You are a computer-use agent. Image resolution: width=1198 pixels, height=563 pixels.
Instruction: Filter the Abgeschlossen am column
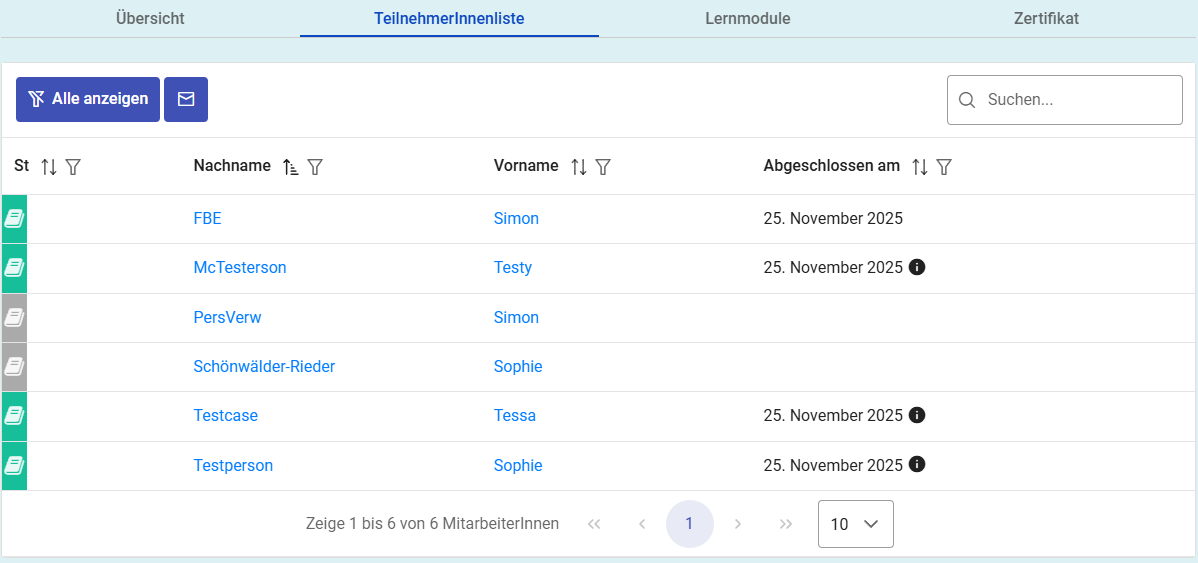(x=944, y=167)
